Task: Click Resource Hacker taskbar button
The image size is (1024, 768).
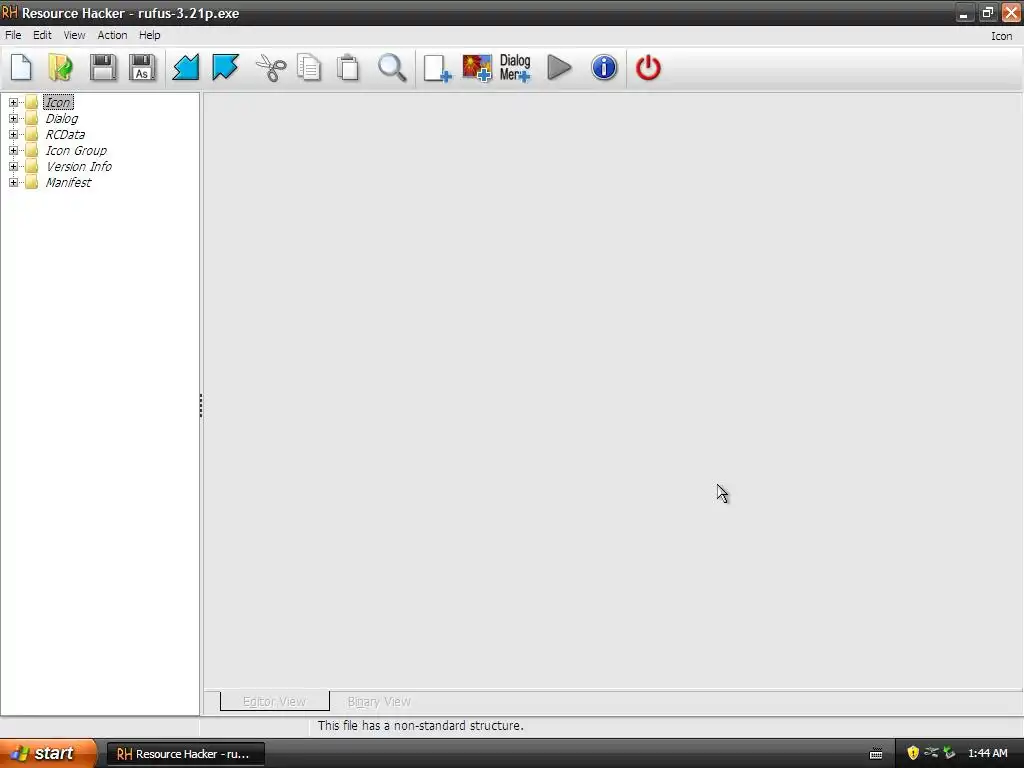Action: click(x=185, y=754)
